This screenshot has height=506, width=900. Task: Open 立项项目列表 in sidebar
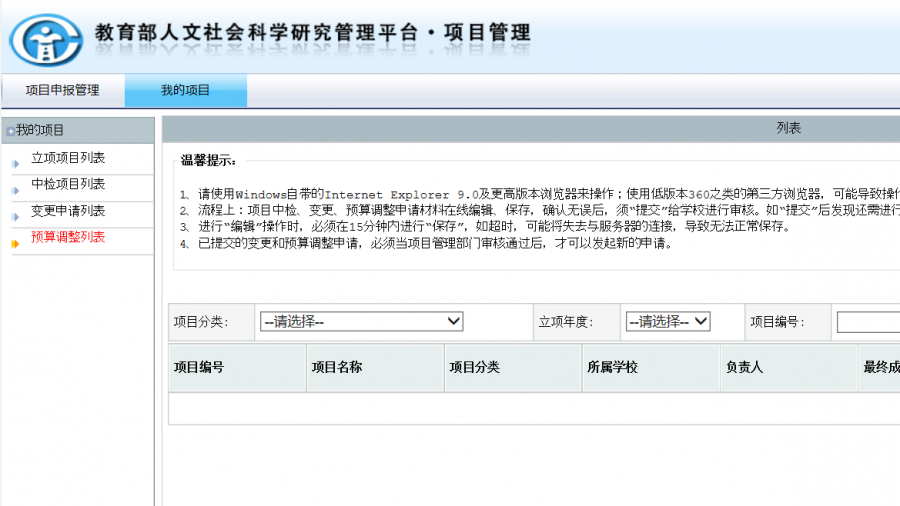click(68, 158)
